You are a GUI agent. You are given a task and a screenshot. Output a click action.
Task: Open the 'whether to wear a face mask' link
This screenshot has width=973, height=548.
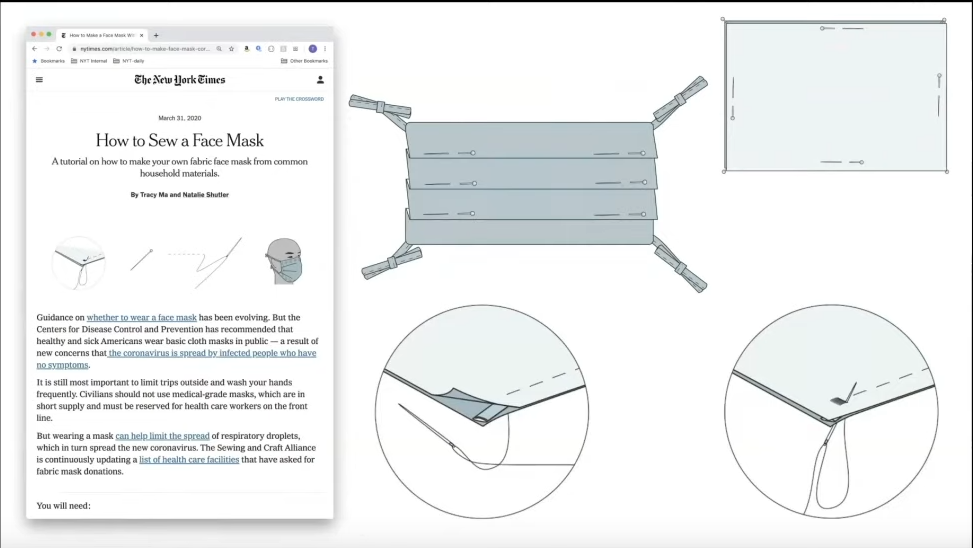pyautogui.click(x=141, y=317)
